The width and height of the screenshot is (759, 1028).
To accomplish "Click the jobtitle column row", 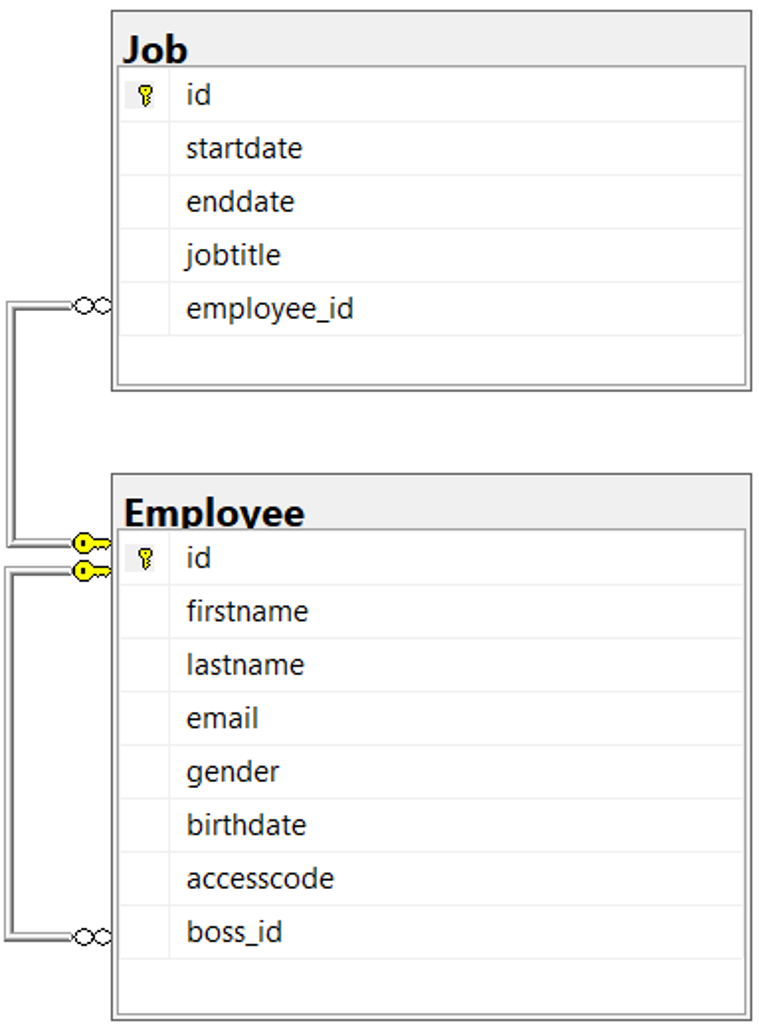I will coord(233,255).
